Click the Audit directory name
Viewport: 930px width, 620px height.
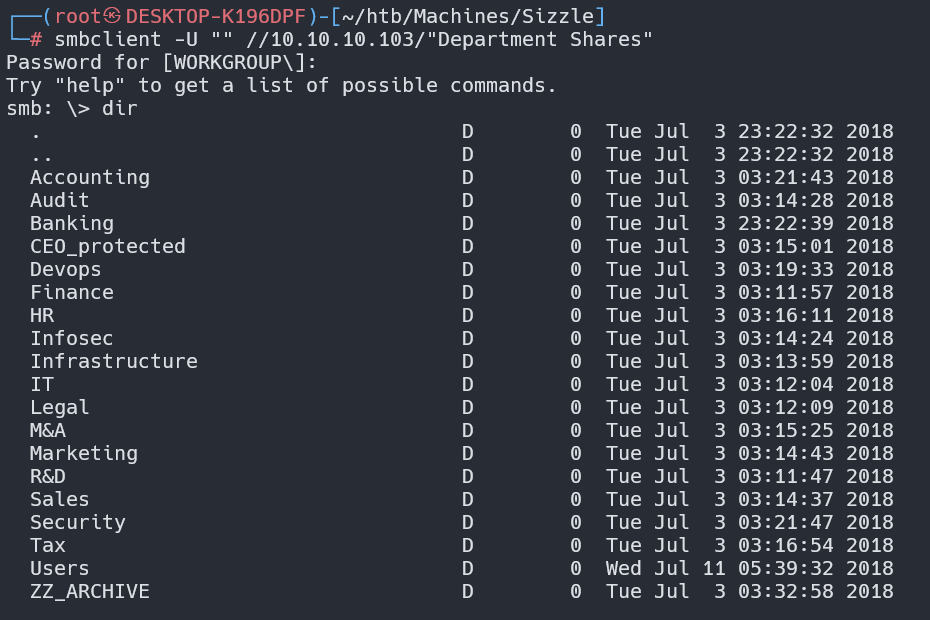point(60,201)
